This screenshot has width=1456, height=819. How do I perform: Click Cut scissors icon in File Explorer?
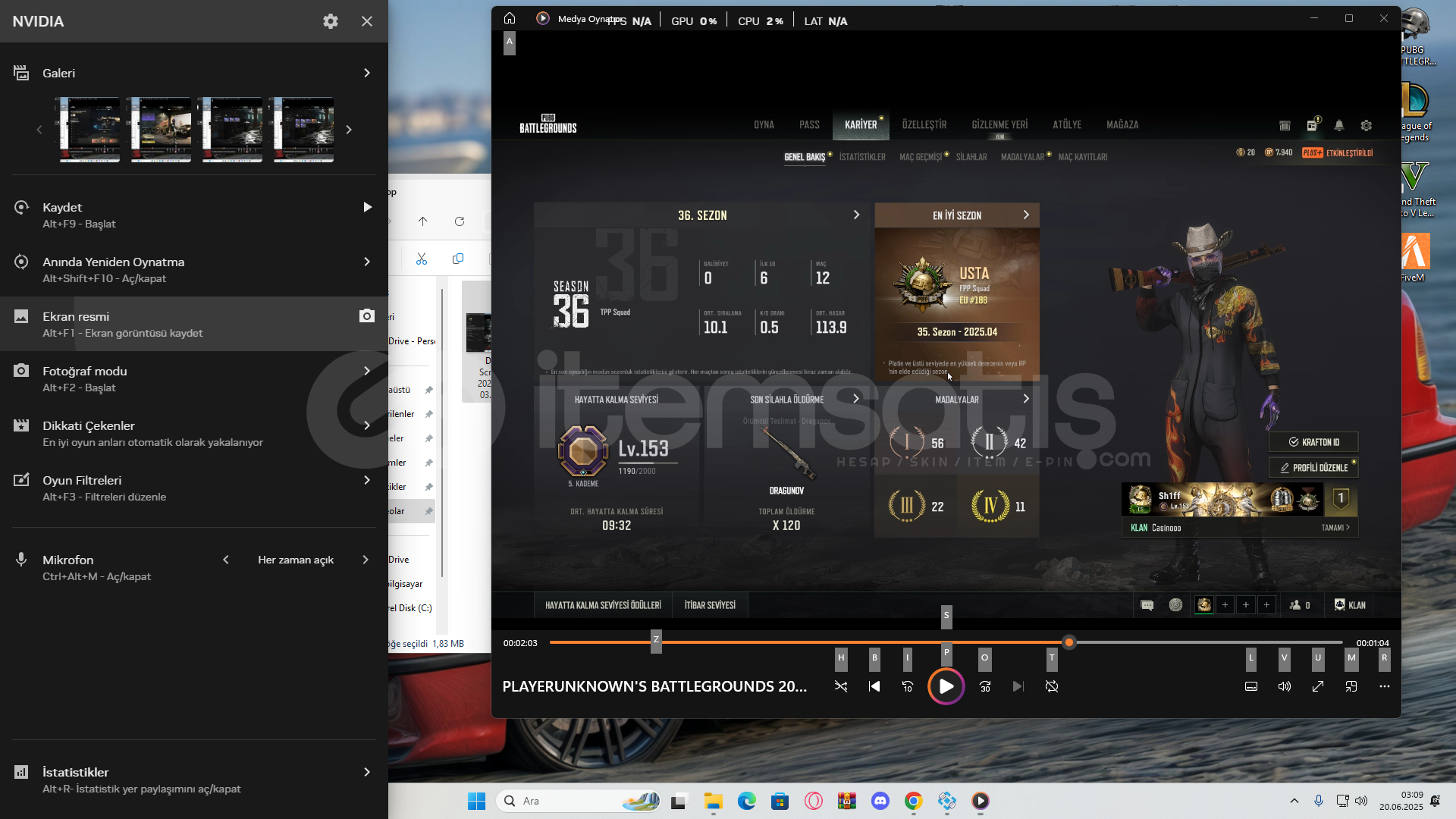point(422,259)
